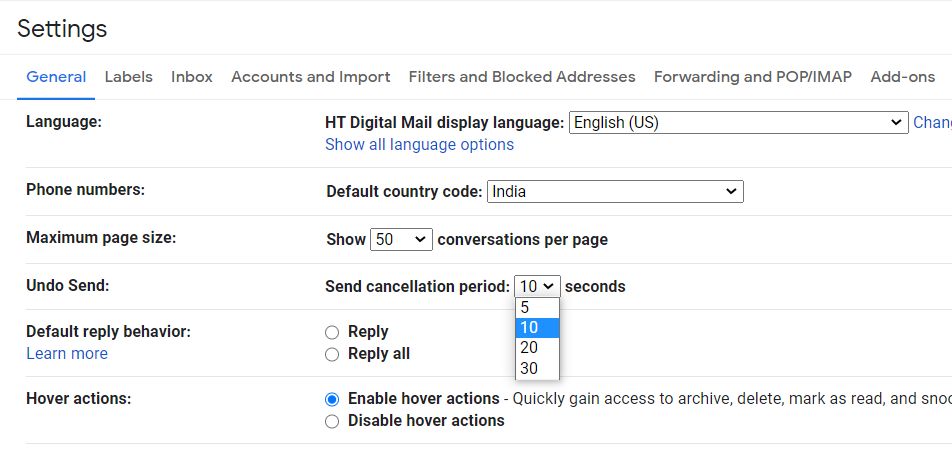Open the Learn more link
This screenshot has width=952, height=458.
67,354
